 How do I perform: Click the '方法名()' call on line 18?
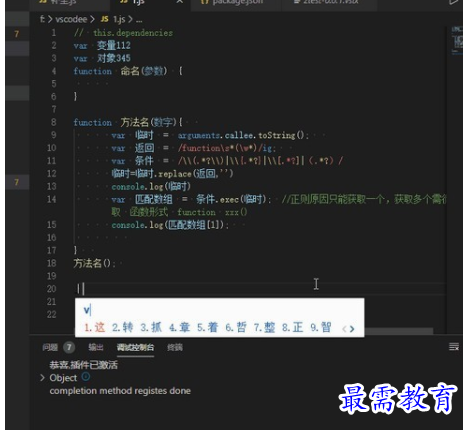[x=92, y=263]
